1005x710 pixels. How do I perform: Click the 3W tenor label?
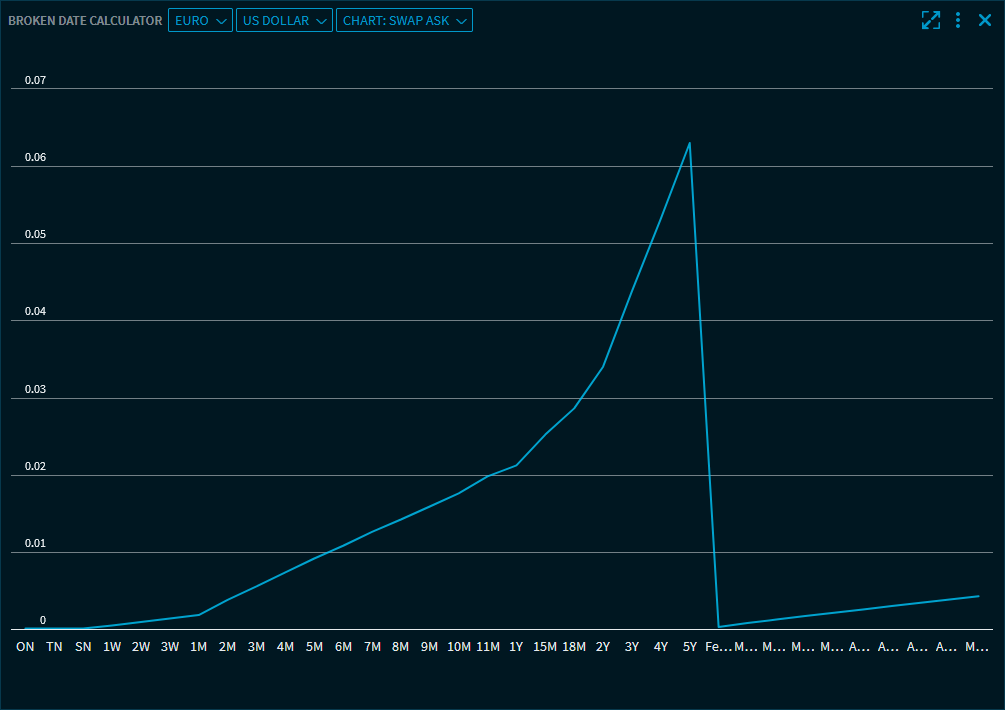[x=170, y=647]
